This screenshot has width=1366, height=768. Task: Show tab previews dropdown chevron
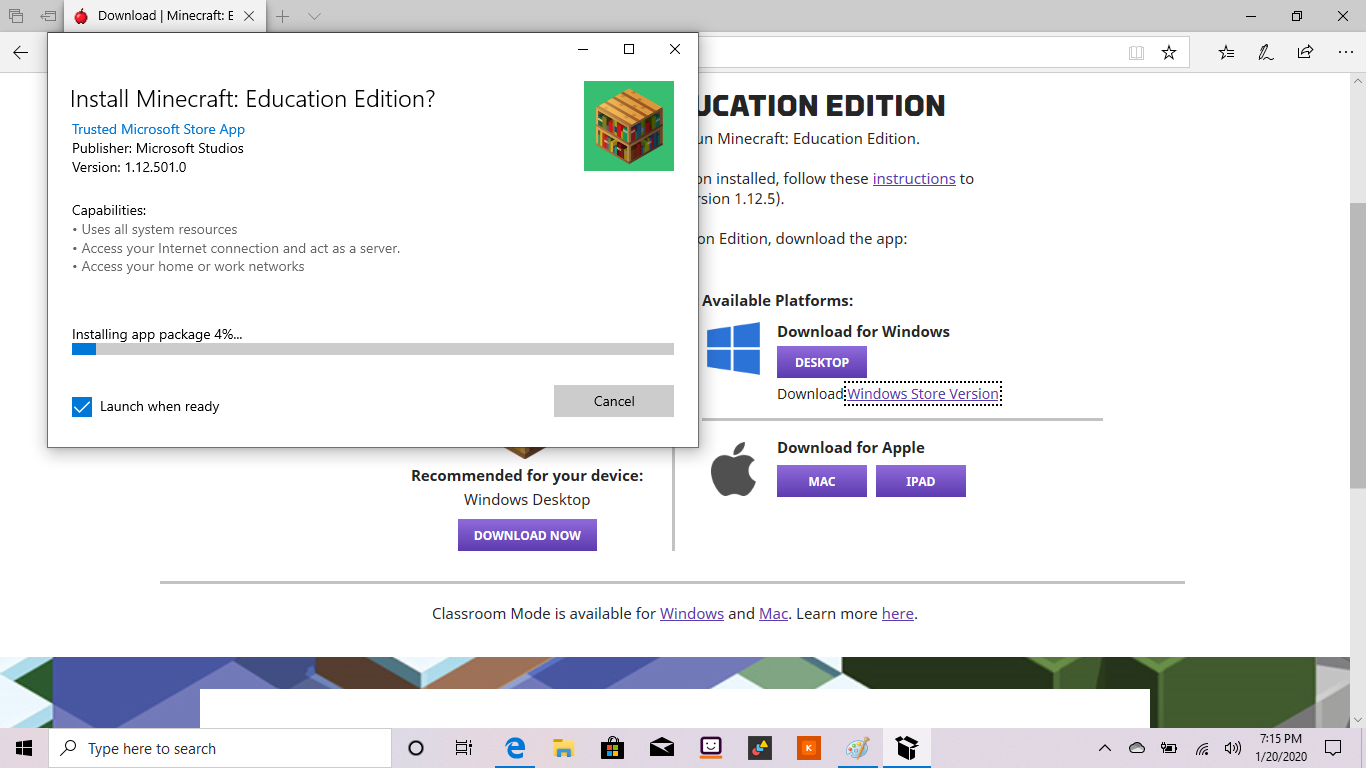(x=314, y=16)
